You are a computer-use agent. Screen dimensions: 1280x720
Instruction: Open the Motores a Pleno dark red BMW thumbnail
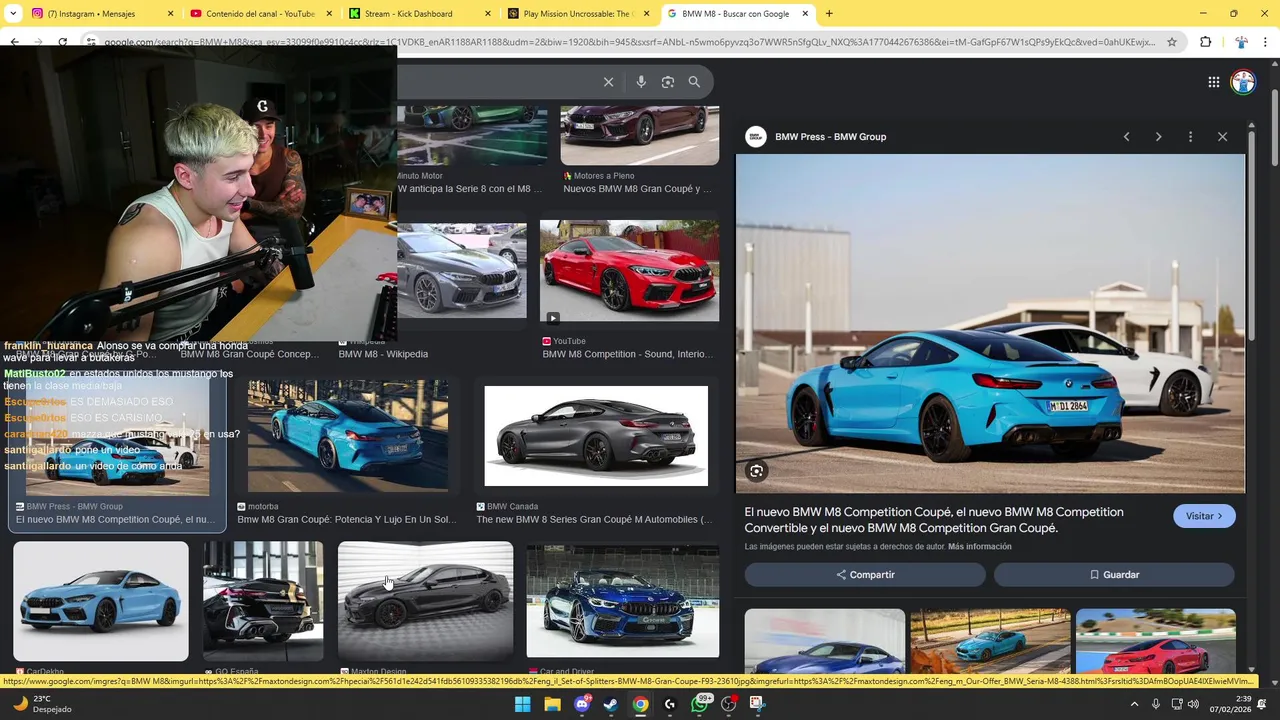tap(639, 135)
